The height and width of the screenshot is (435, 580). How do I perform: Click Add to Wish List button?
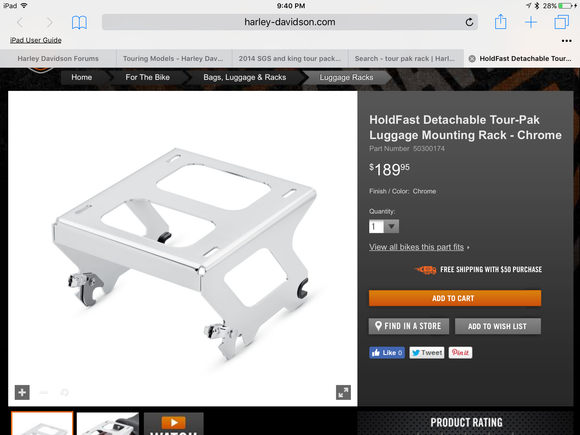(498, 326)
